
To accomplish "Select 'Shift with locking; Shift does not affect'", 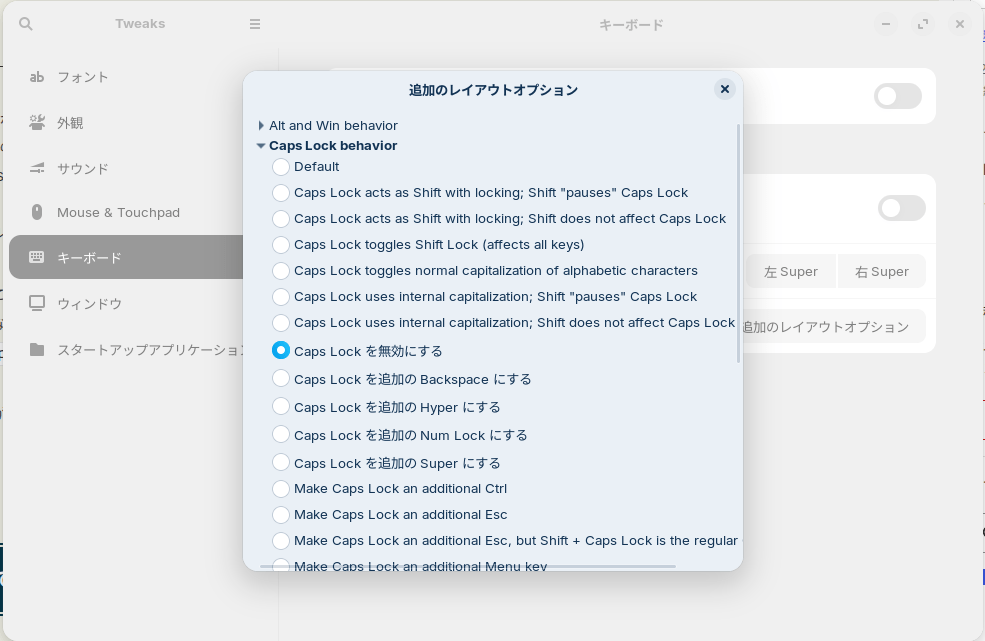I will (x=281, y=219).
